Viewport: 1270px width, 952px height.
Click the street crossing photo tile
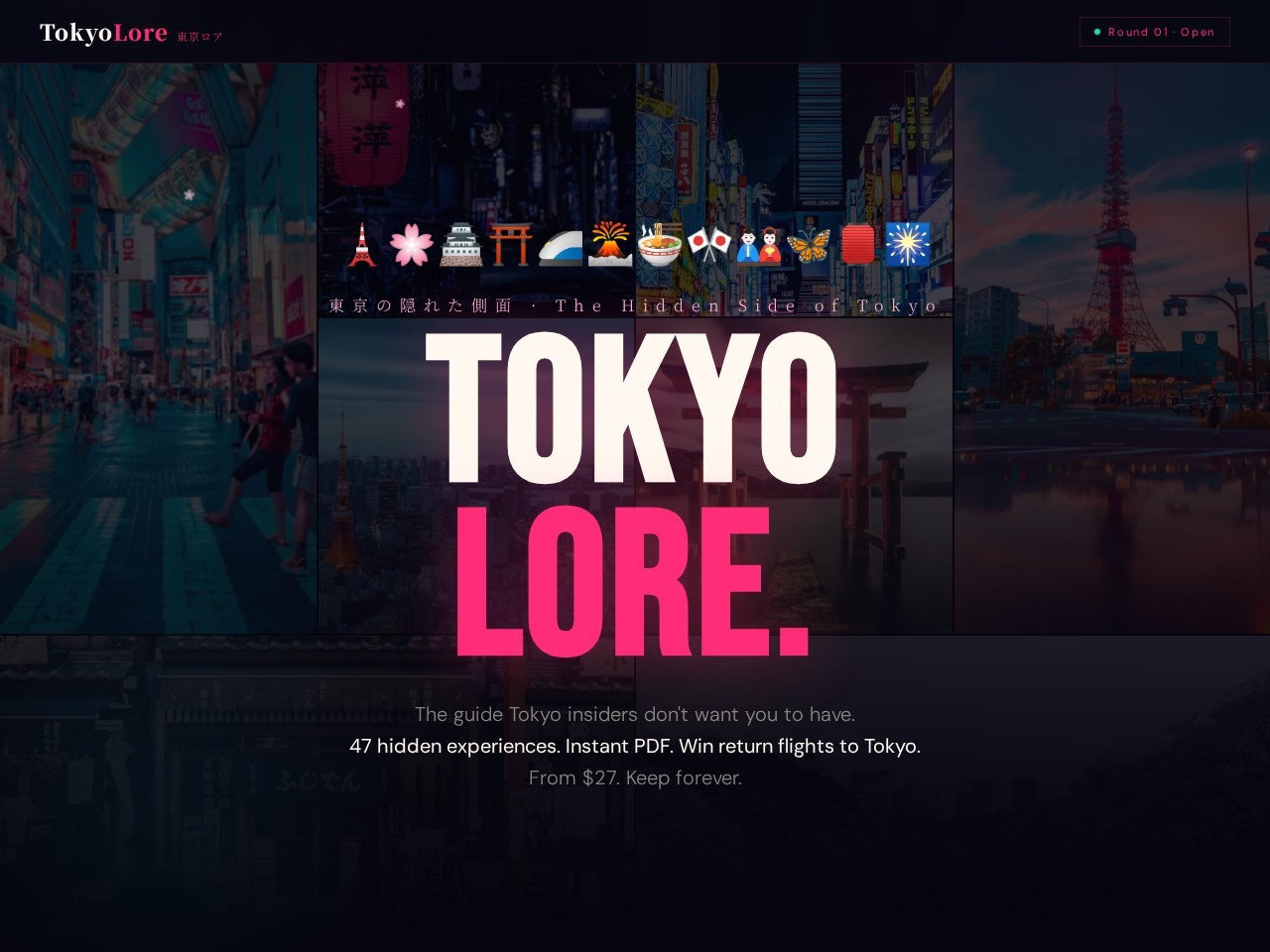159,349
